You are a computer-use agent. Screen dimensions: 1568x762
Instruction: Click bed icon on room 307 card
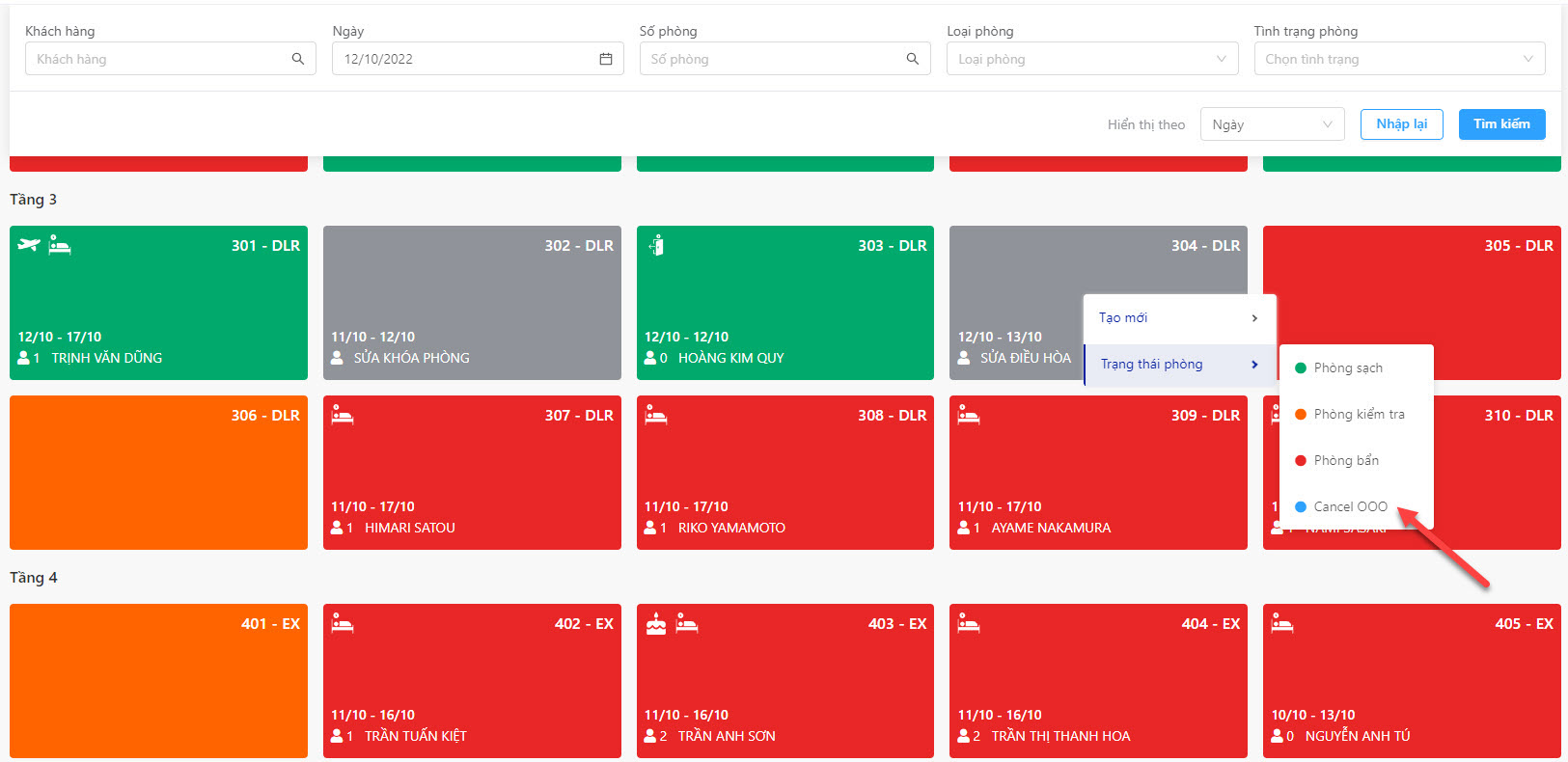click(x=343, y=415)
